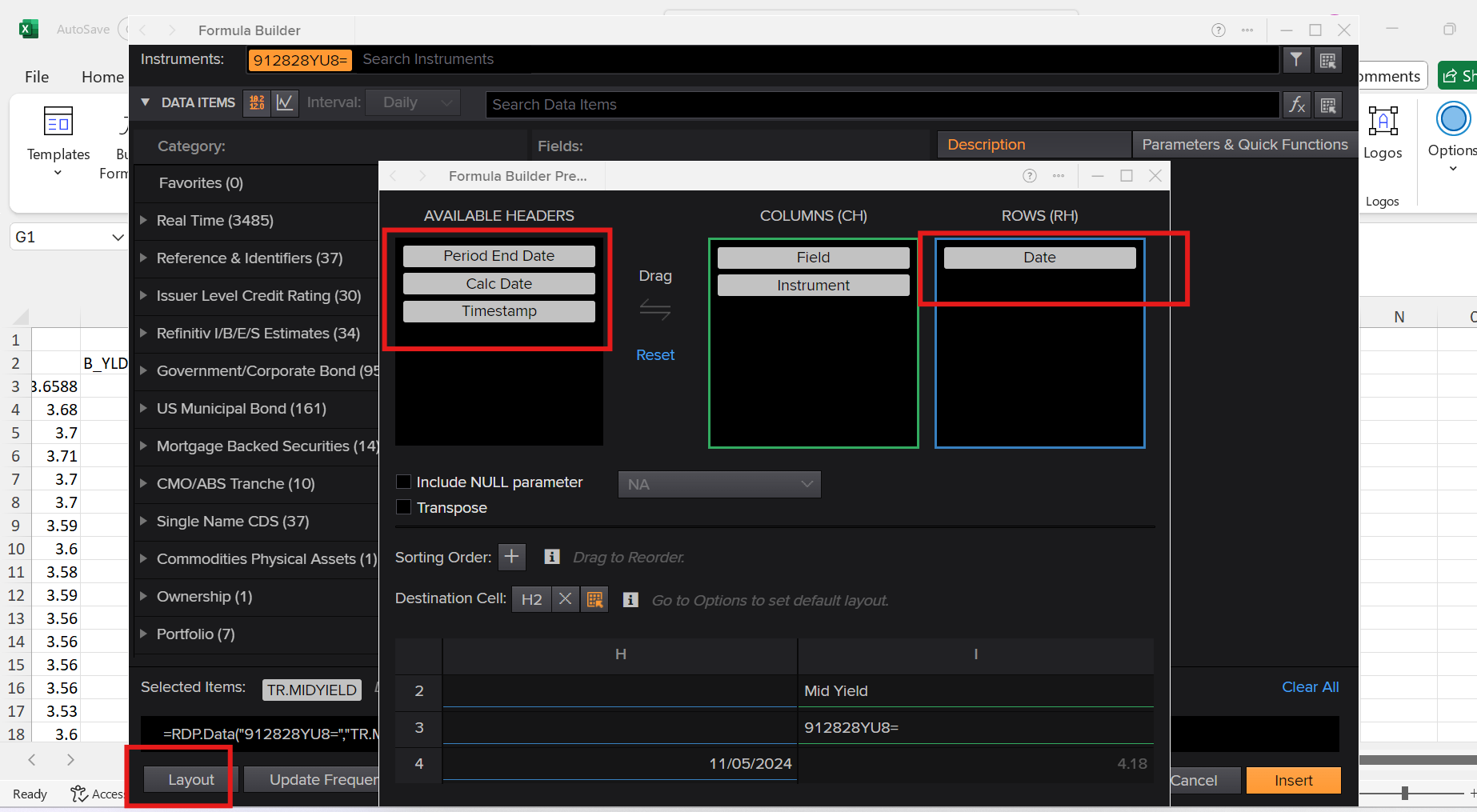The height and width of the screenshot is (812, 1477).
Task: Expand the US Municipal Bond (161) category
Action: point(143,408)
